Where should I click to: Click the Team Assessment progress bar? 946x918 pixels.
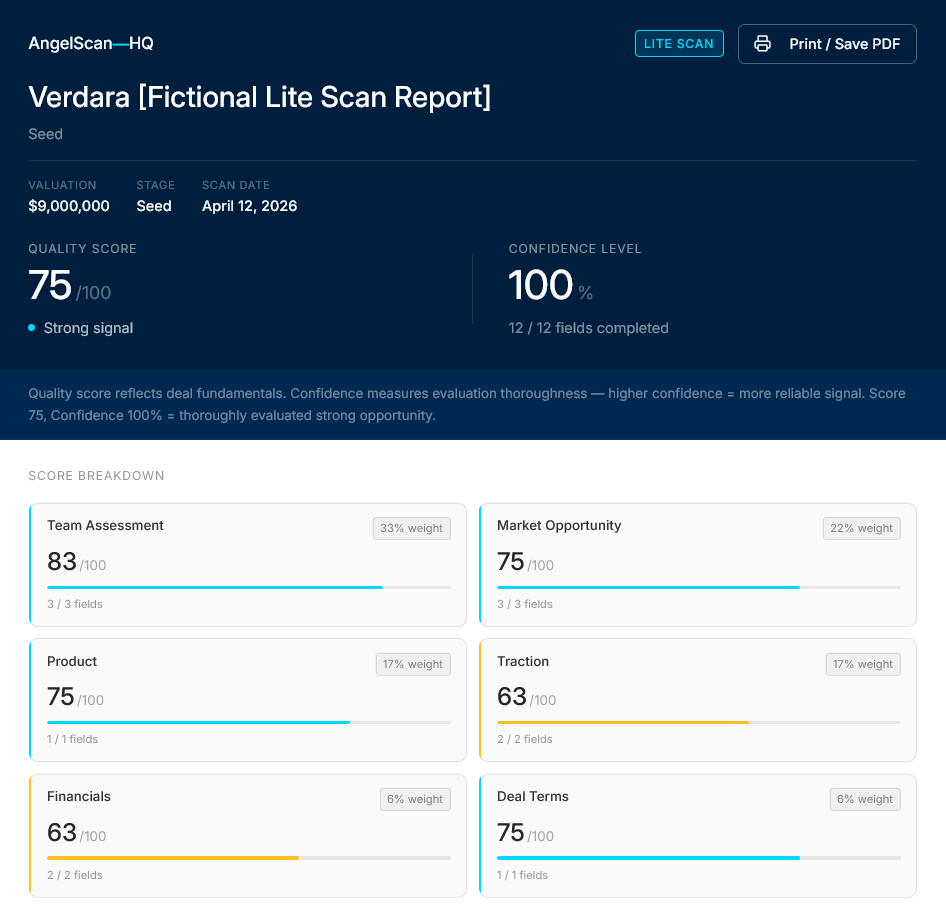click(x=249, y=587)
